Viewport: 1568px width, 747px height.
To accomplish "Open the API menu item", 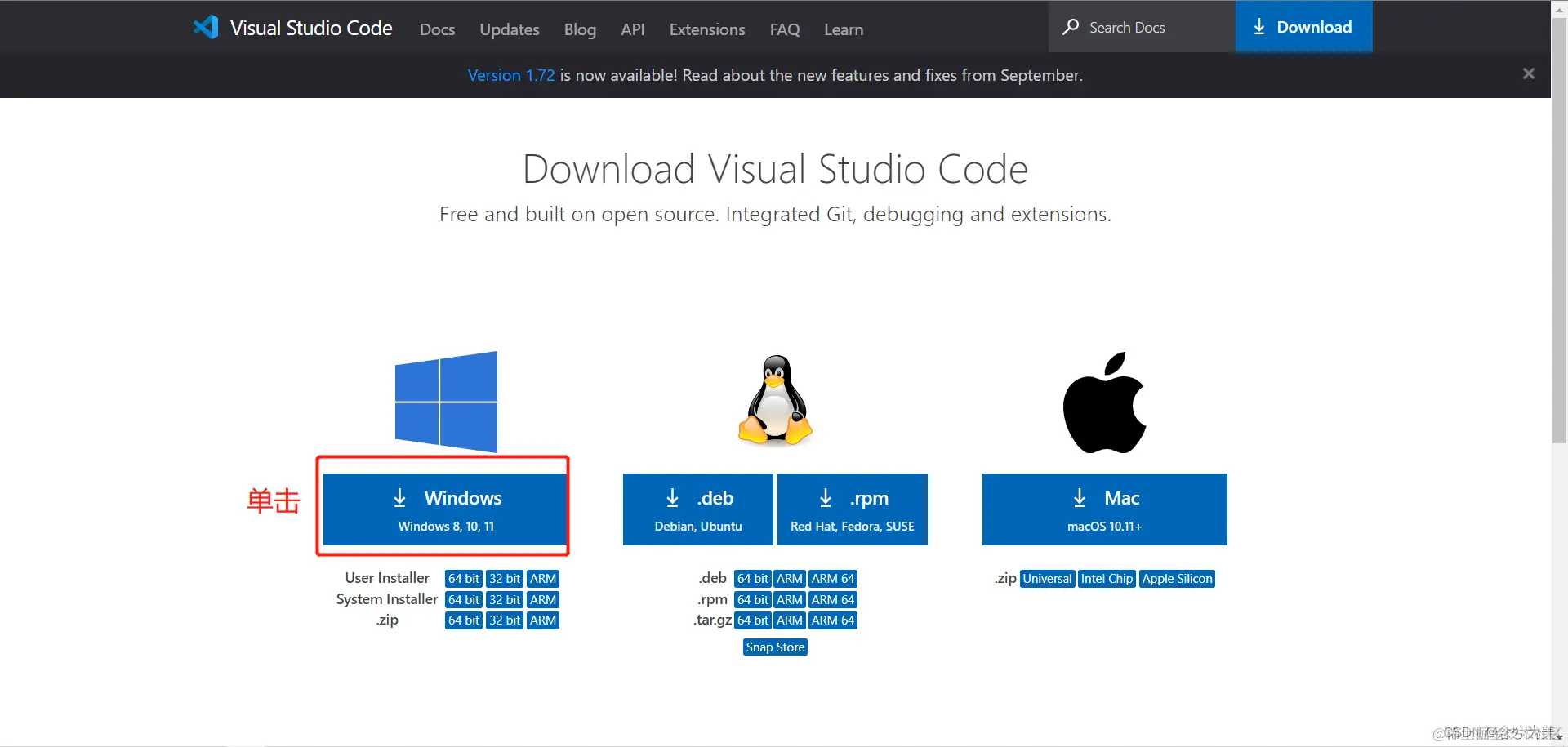I will click(x=633, y=29).
